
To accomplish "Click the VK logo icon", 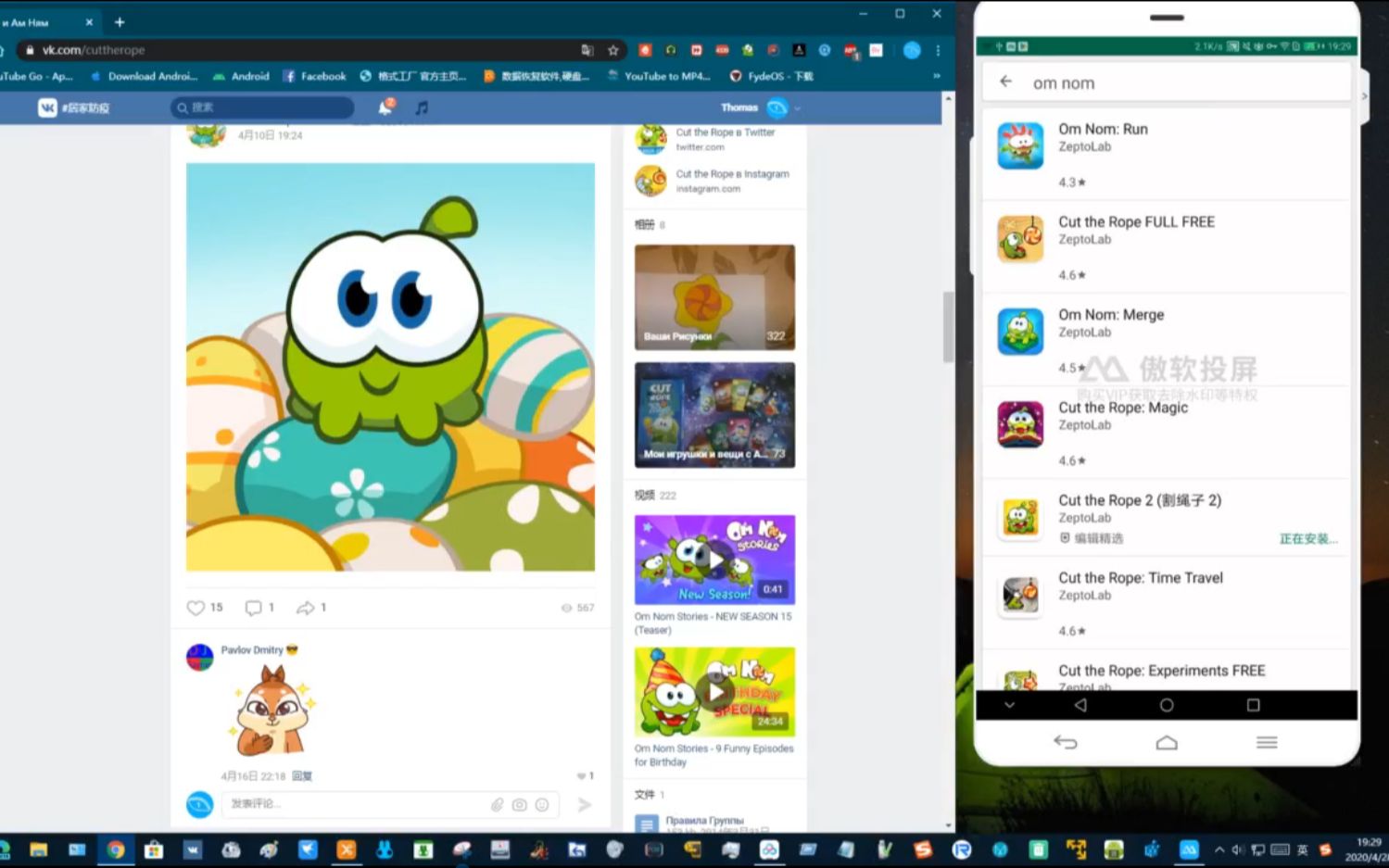I will pos(47,107).
